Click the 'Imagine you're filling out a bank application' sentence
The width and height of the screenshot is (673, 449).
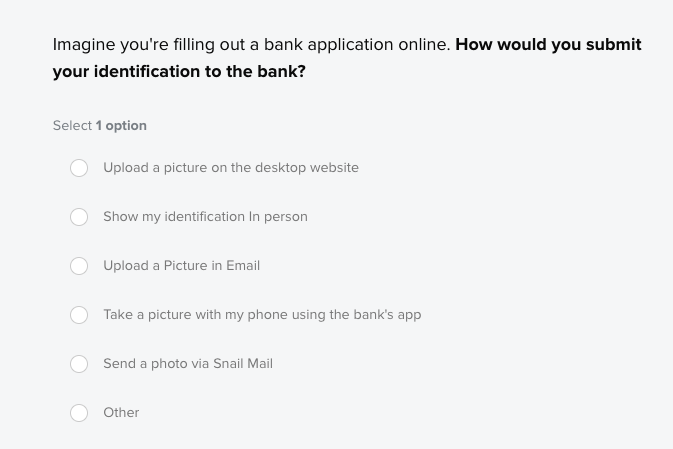tap(252, 45)
